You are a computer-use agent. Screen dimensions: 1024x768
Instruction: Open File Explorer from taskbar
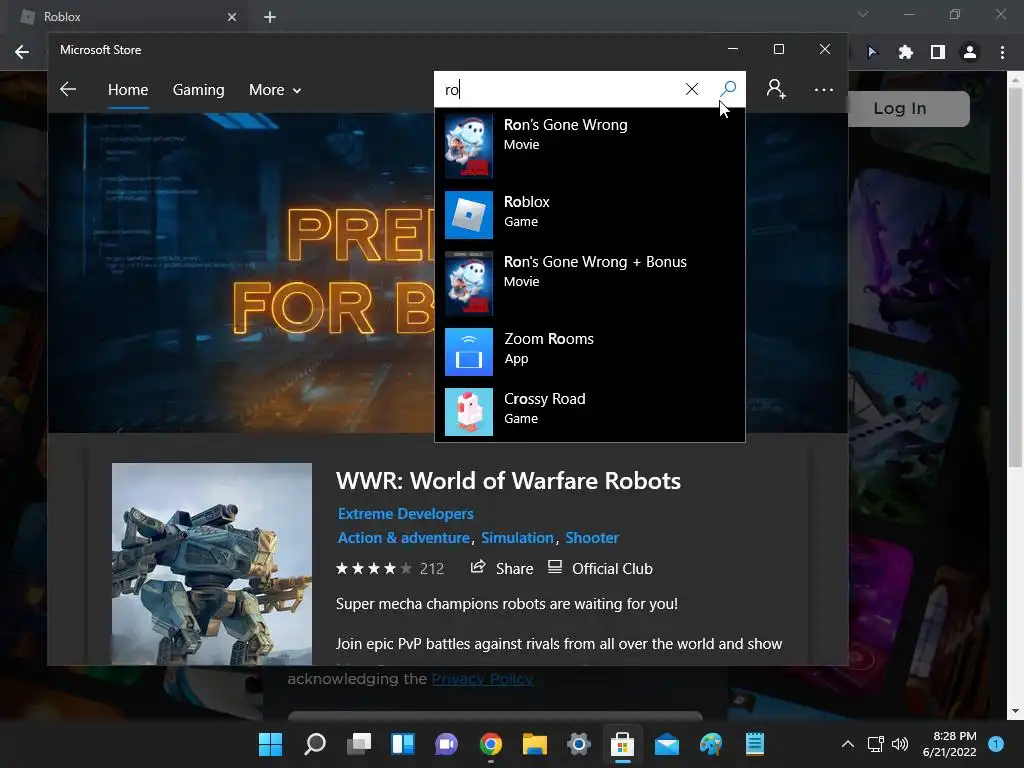[x=535, y=744]
